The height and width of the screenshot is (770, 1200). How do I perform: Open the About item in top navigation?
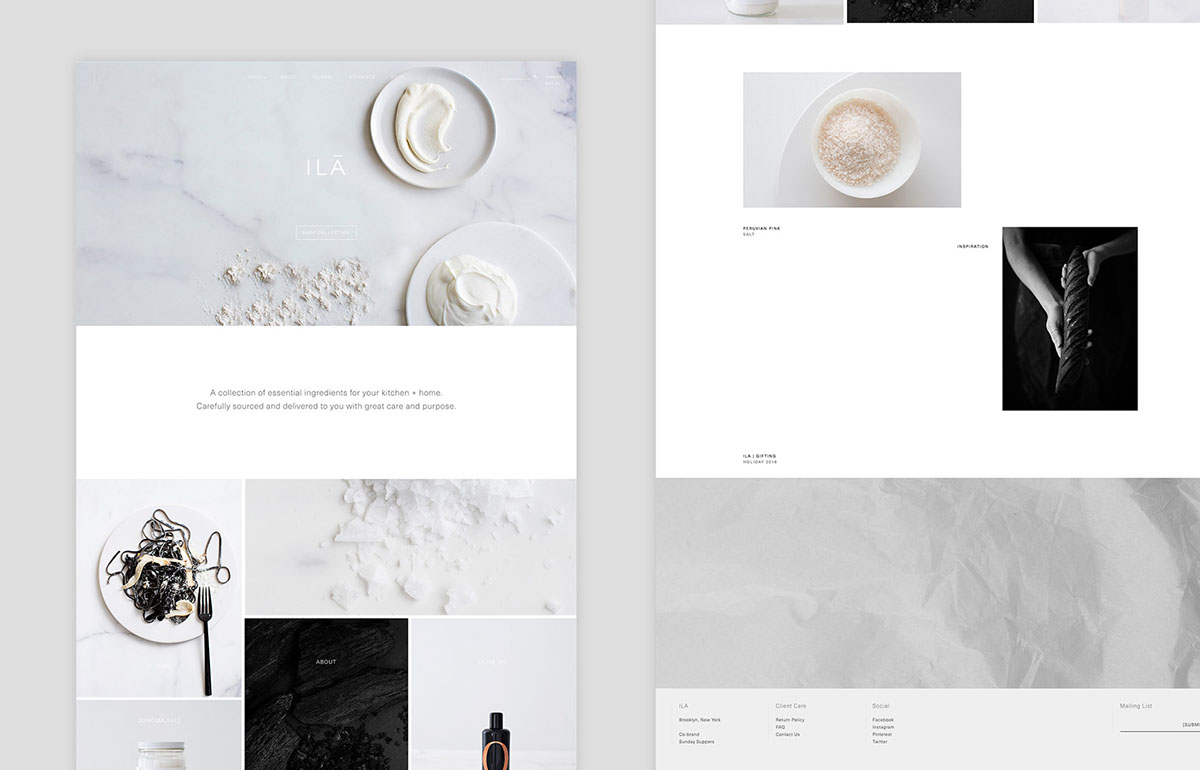click(289, 77)
